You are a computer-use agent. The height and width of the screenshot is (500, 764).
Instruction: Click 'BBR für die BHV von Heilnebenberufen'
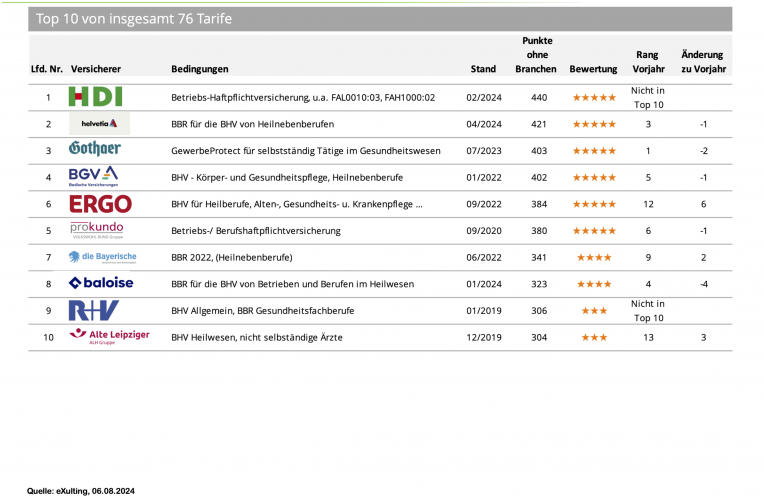[x=252, y=124]
